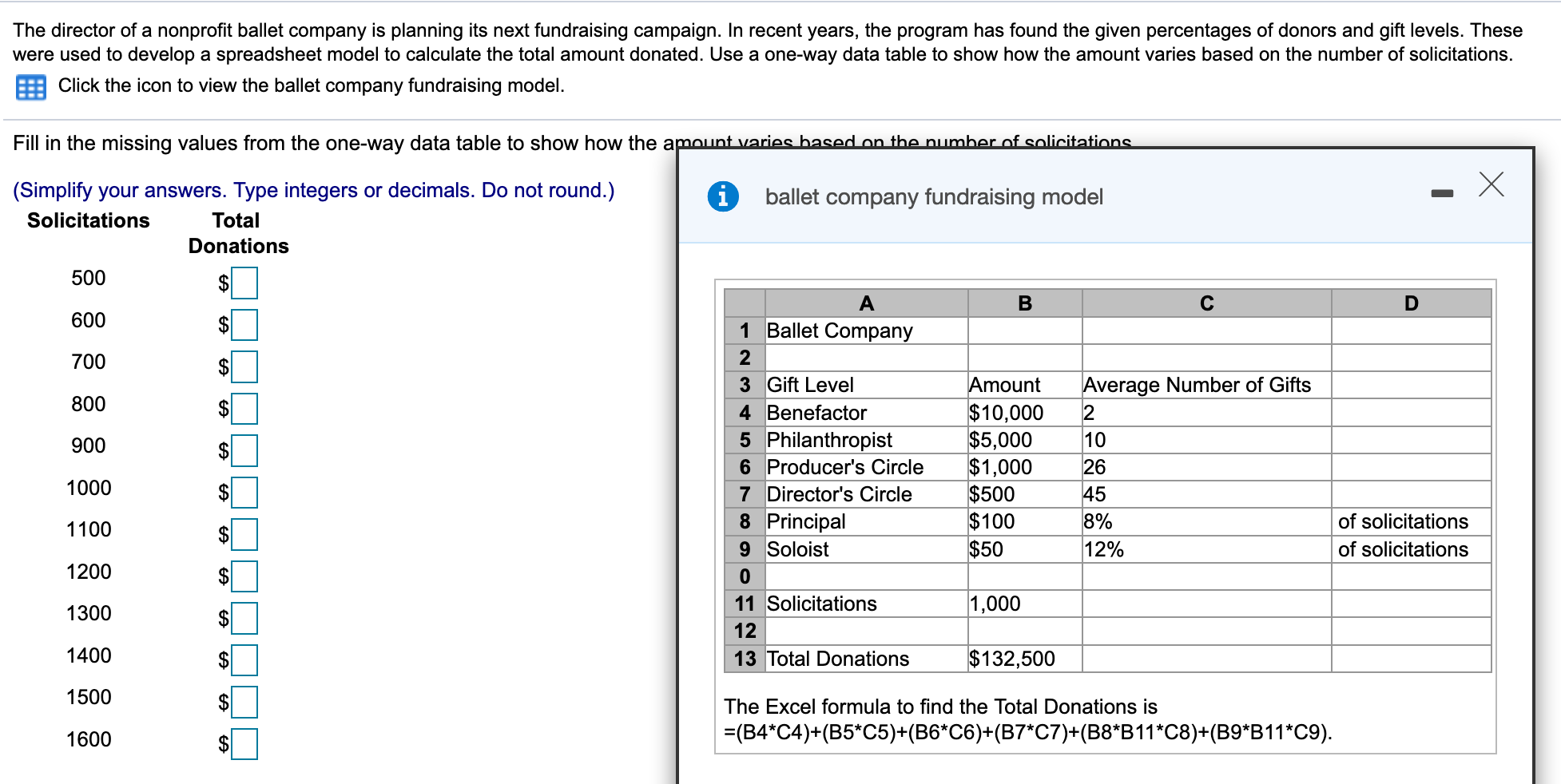Click the Benefactor gift level cell
Image resolution: width=1561 pixels, height=784 pixels.
pyautogui.click(x=816, y=413)
